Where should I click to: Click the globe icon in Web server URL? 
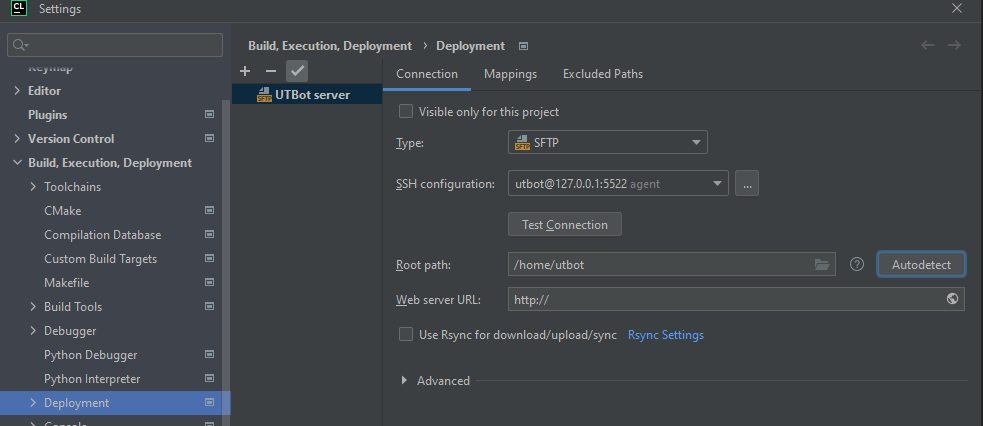coord(952,299)
